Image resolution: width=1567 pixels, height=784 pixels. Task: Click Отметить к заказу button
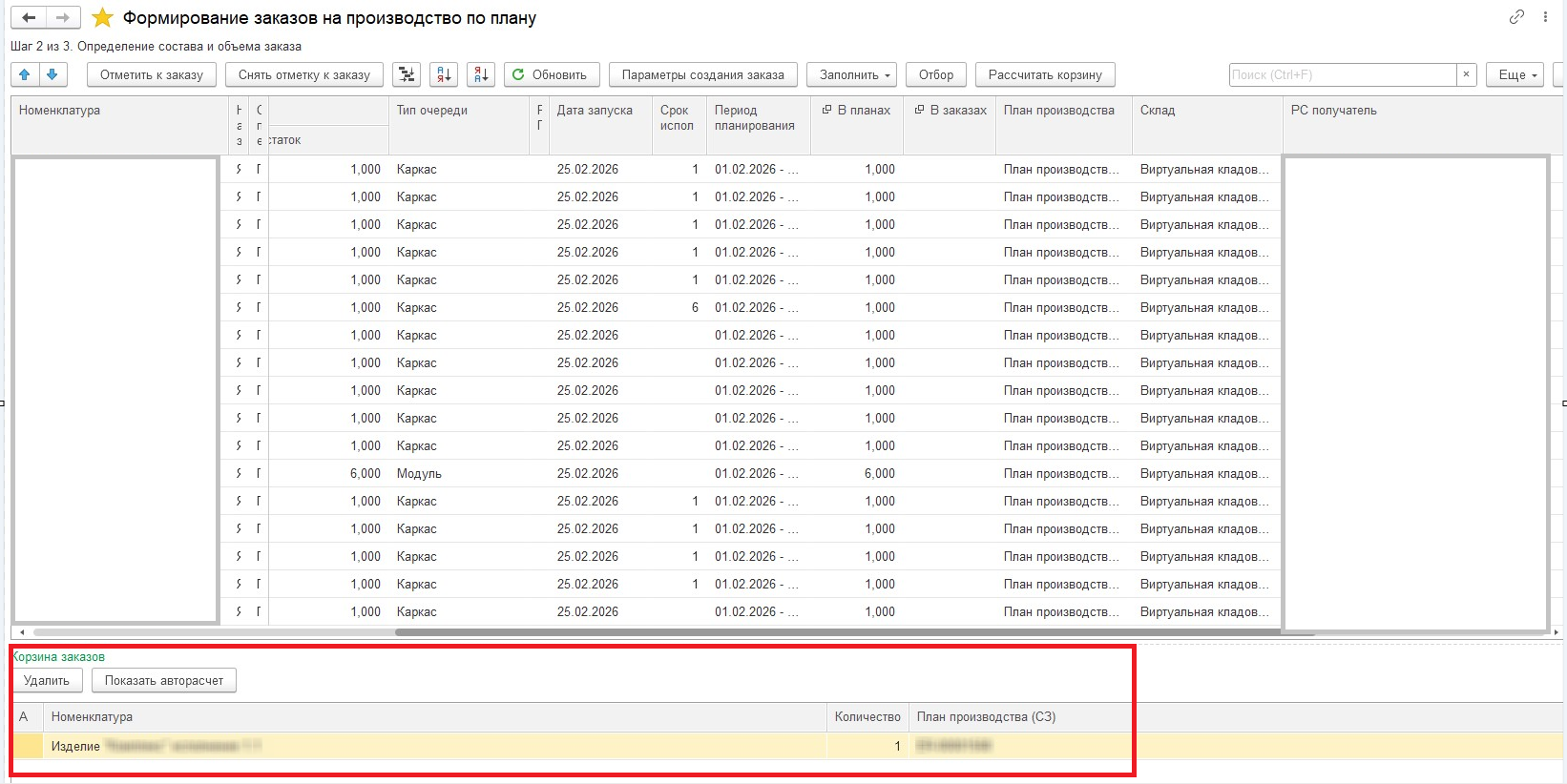coord(152,74)
